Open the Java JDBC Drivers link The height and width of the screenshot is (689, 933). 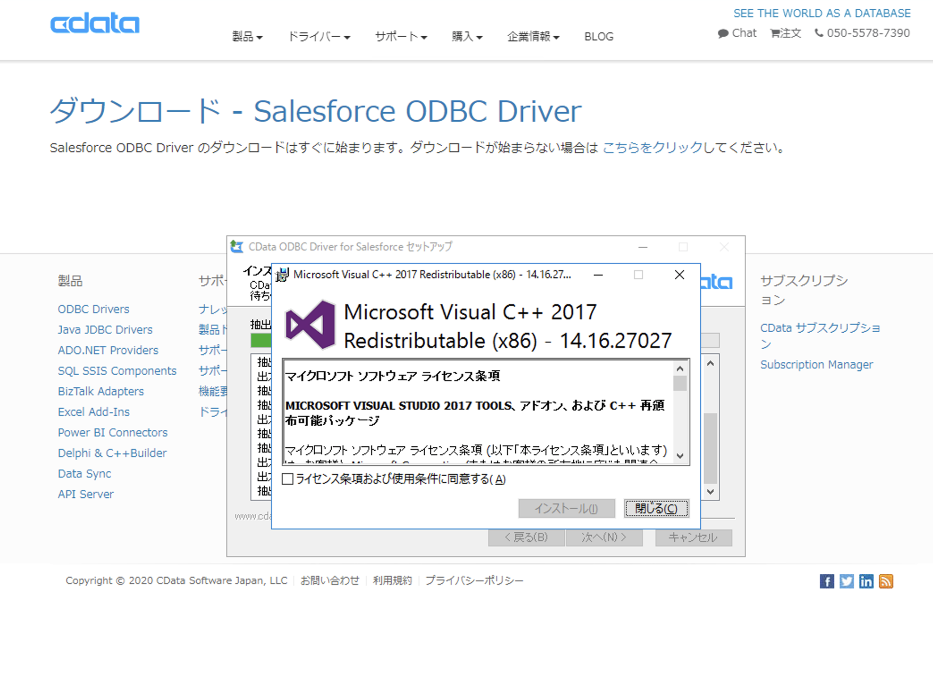tap(105, 330)
